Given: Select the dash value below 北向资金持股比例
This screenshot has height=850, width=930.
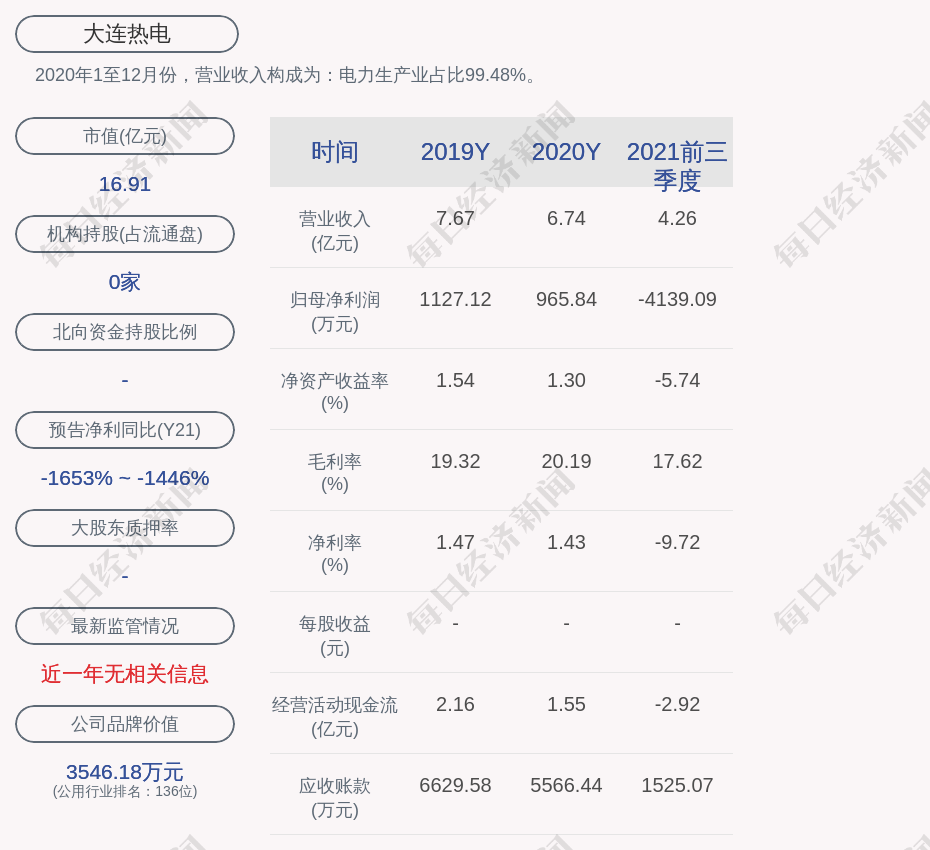Looking at the screenshot, I should click(125, 380).
